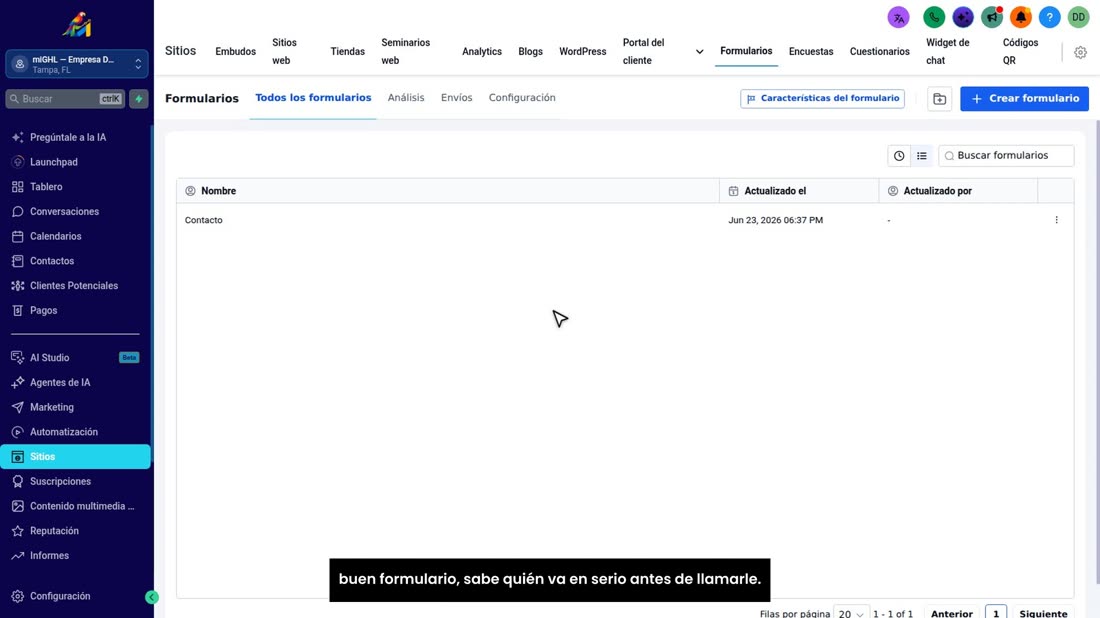Click the parrot logo in sidebar
The width and height of the screenshot is (1100, 618).
(x=76, y=25)
